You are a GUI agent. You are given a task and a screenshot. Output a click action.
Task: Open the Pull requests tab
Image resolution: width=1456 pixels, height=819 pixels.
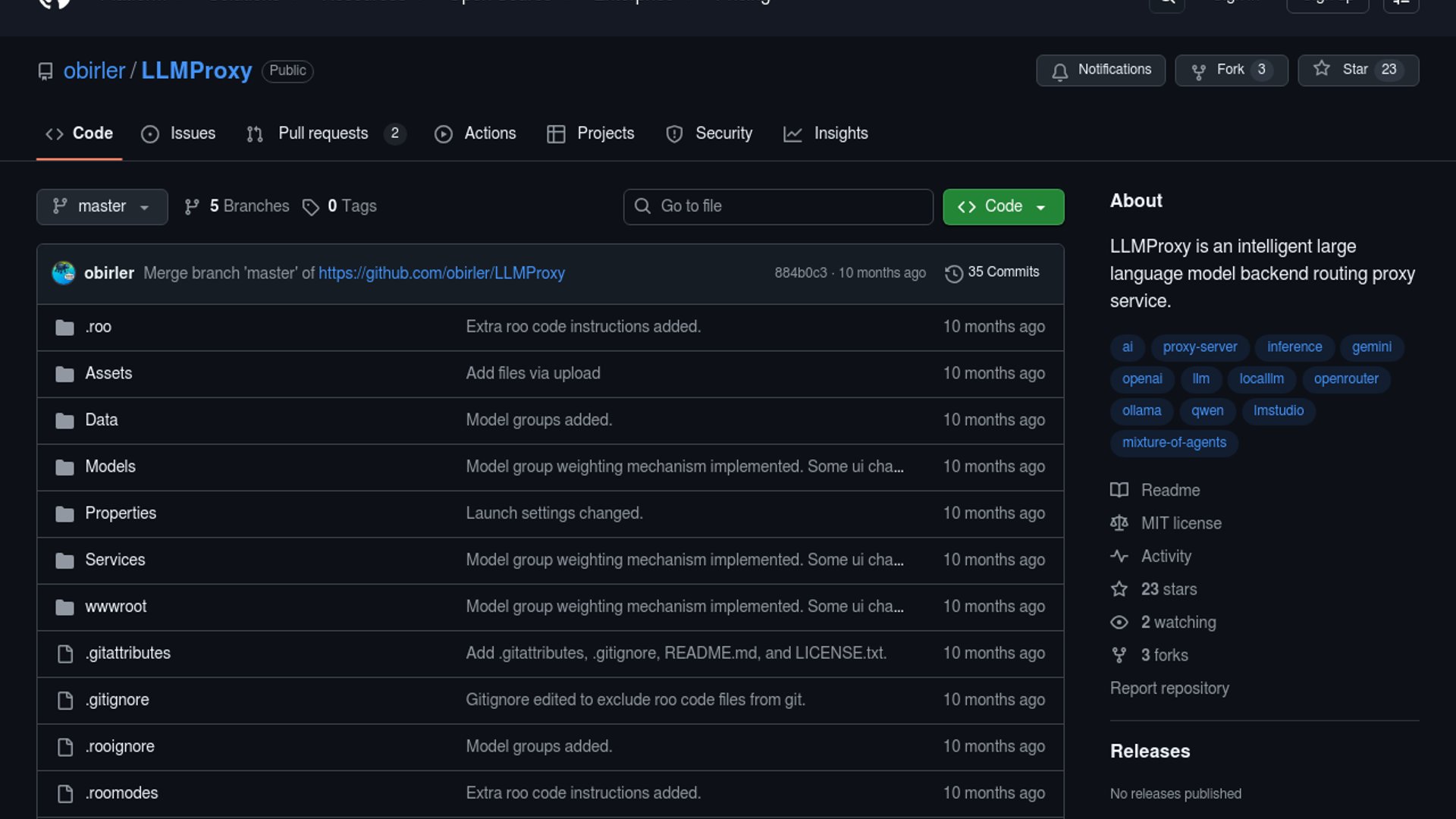click(324, 133)
